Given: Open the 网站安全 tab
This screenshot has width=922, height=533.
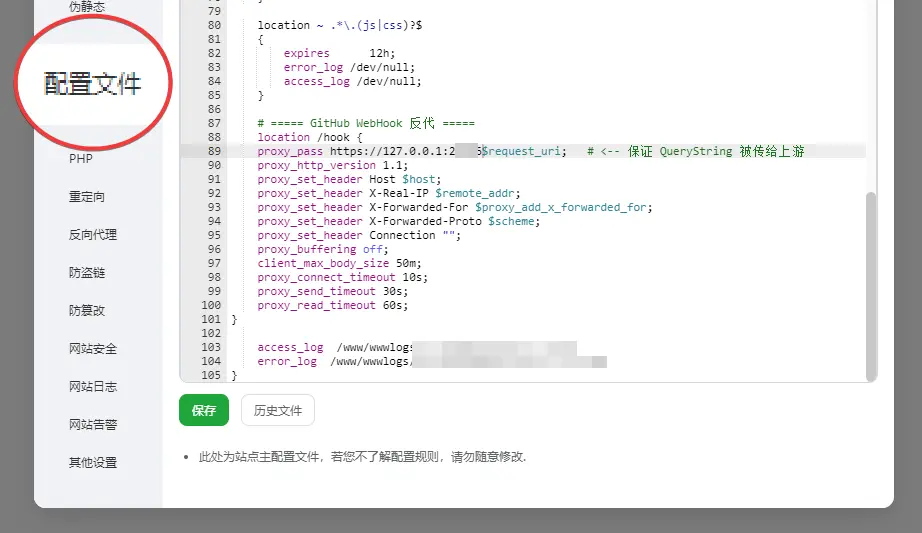Looking at the screenshot, I should (x=92, y=348).
